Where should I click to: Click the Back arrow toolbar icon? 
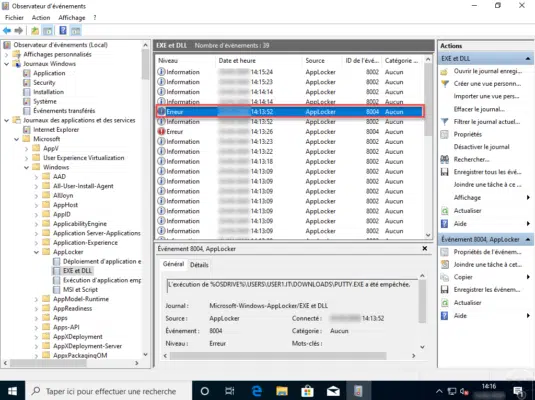click(7, 31)
